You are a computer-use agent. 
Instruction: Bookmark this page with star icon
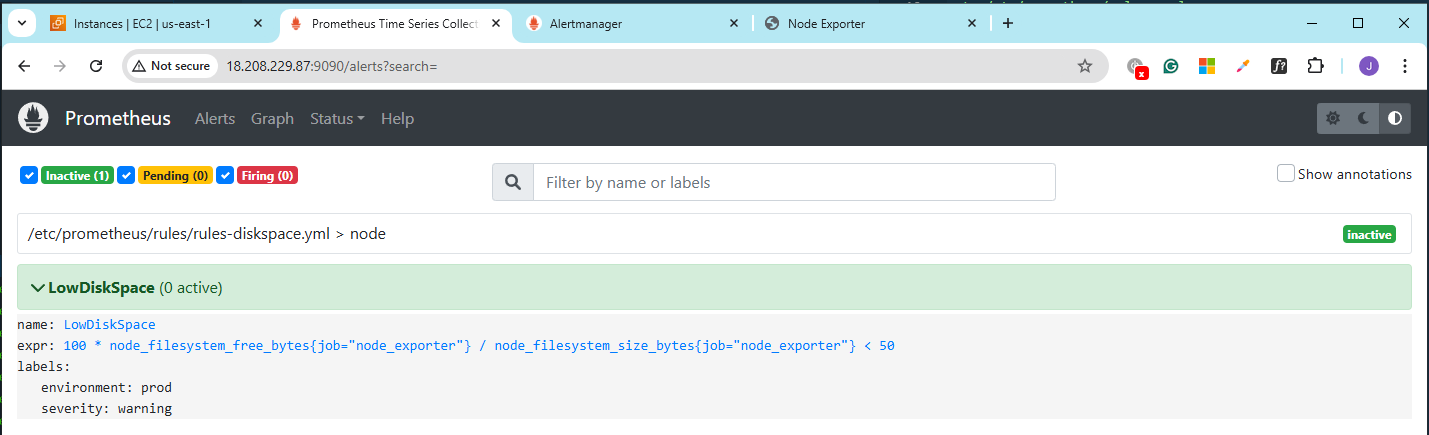(x=1085, y=66)
